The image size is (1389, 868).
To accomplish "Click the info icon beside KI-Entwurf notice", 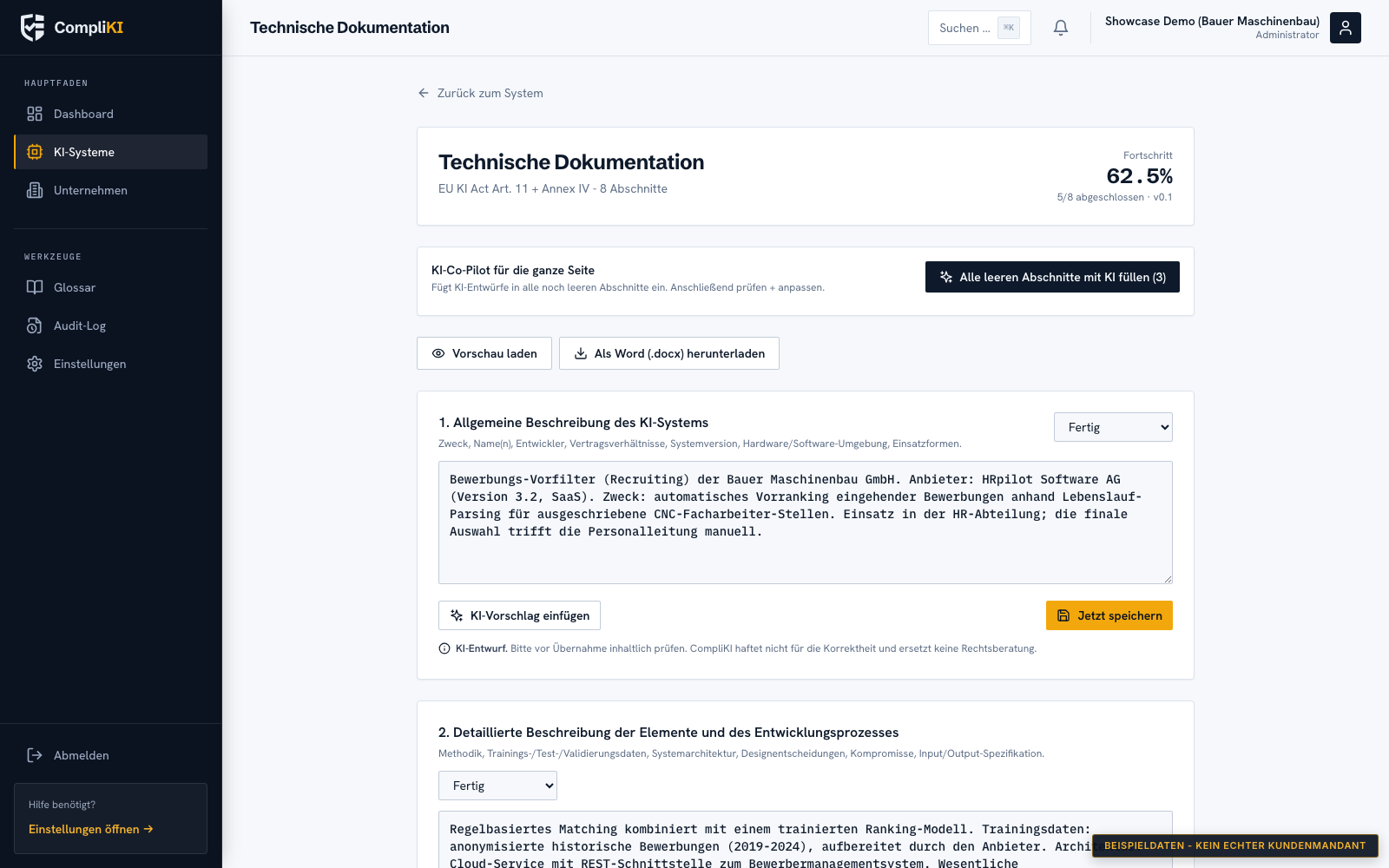I will (x=444, y=648).
